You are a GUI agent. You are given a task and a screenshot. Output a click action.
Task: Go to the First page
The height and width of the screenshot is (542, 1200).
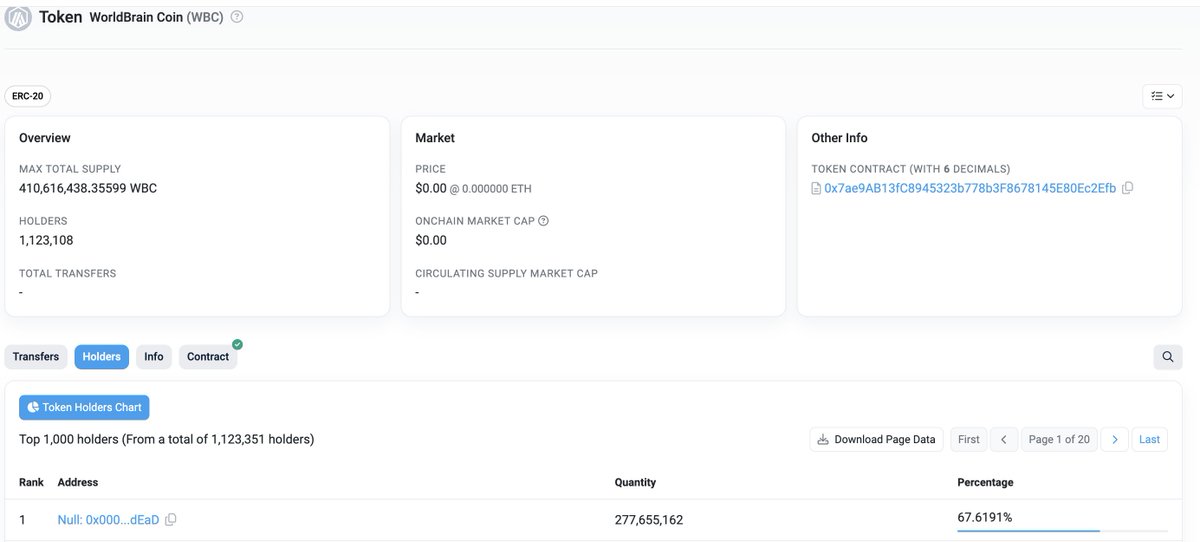[969, 439]
